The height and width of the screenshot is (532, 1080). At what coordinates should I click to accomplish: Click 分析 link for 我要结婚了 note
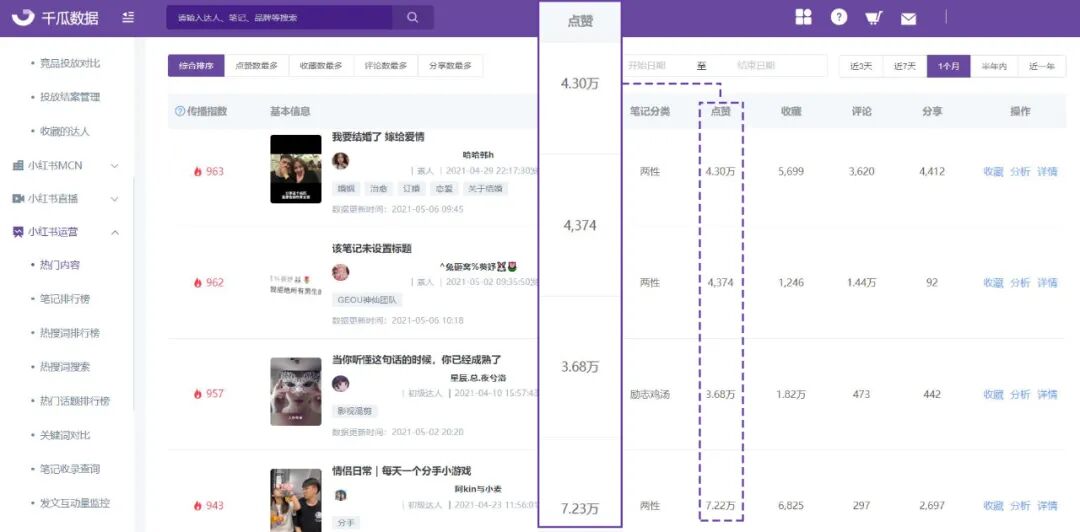[1020, 172]
